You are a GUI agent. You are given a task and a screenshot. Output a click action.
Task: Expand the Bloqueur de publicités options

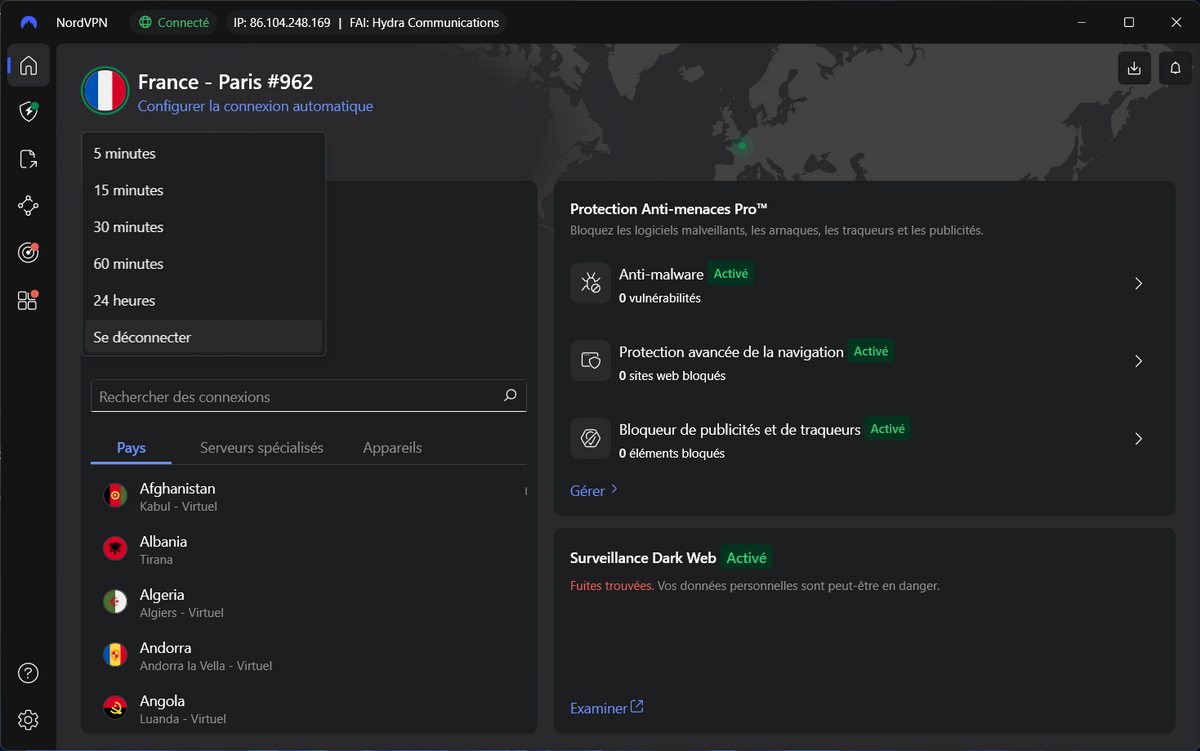click(1138, 438)
